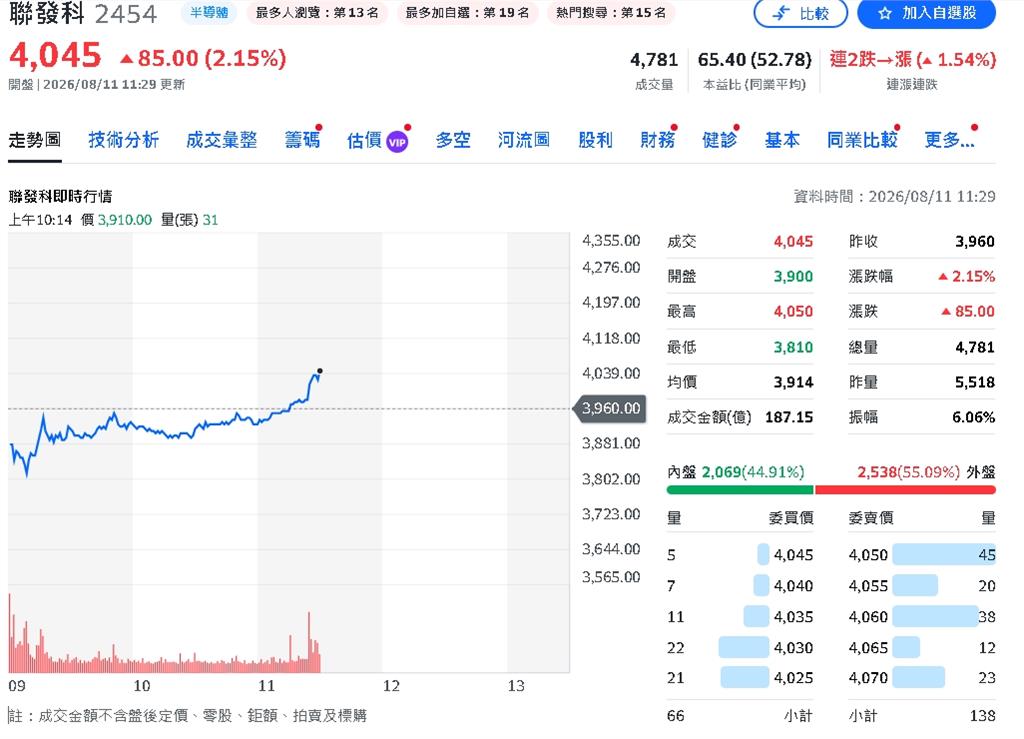Open the 股利 tab
Image resolution: width=1024 pixels, height=739 pixels.
(x=595, y=140)
